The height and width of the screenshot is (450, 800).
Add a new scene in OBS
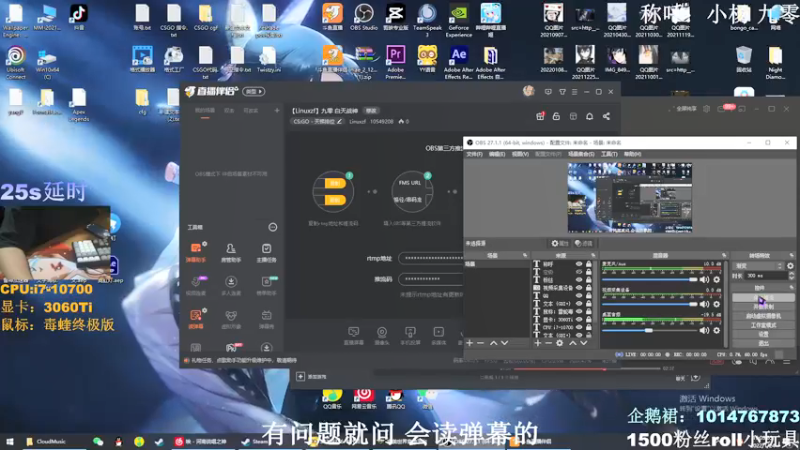(469, 343)
